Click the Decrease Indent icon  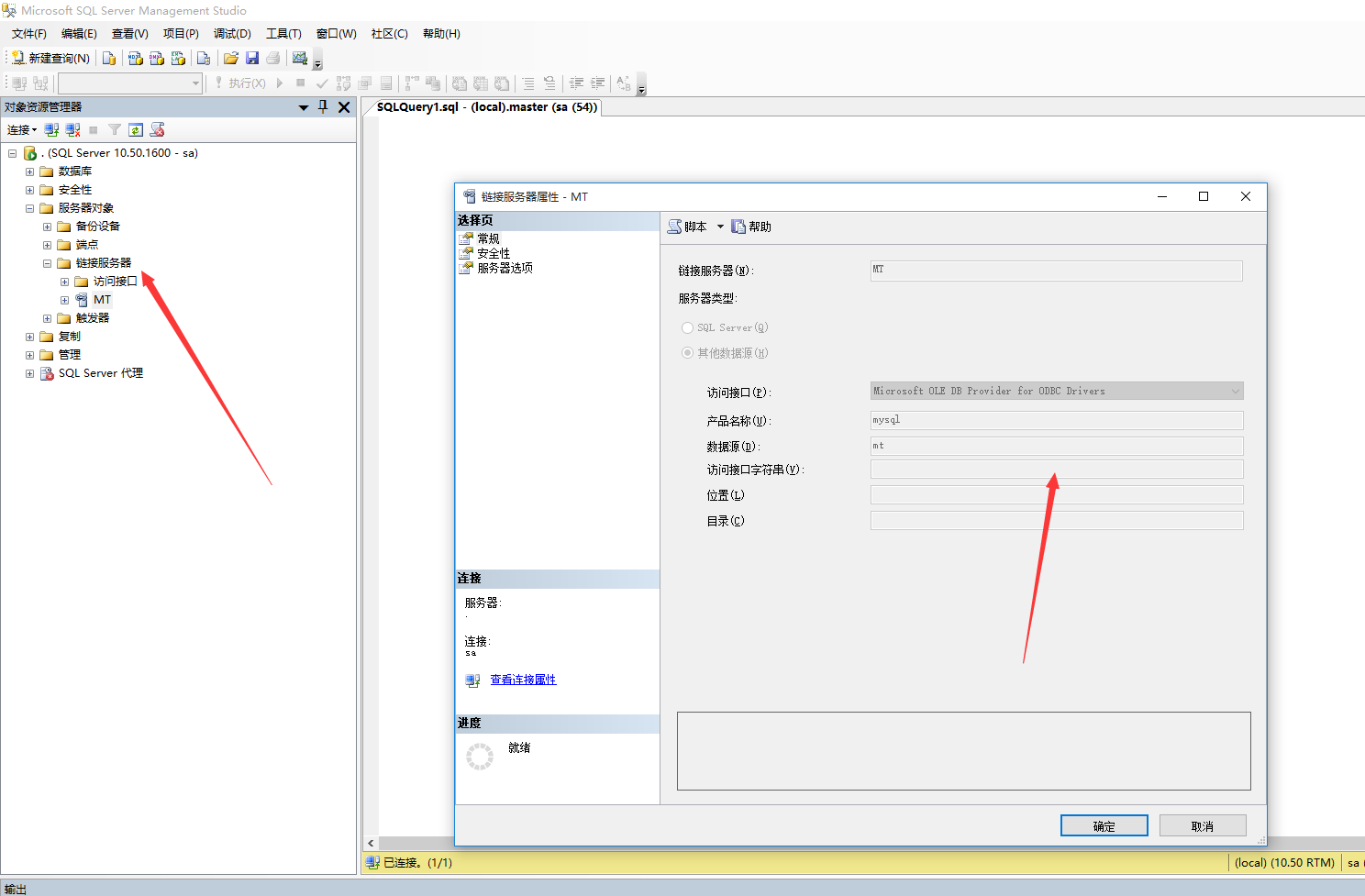(x=576, y=83)
